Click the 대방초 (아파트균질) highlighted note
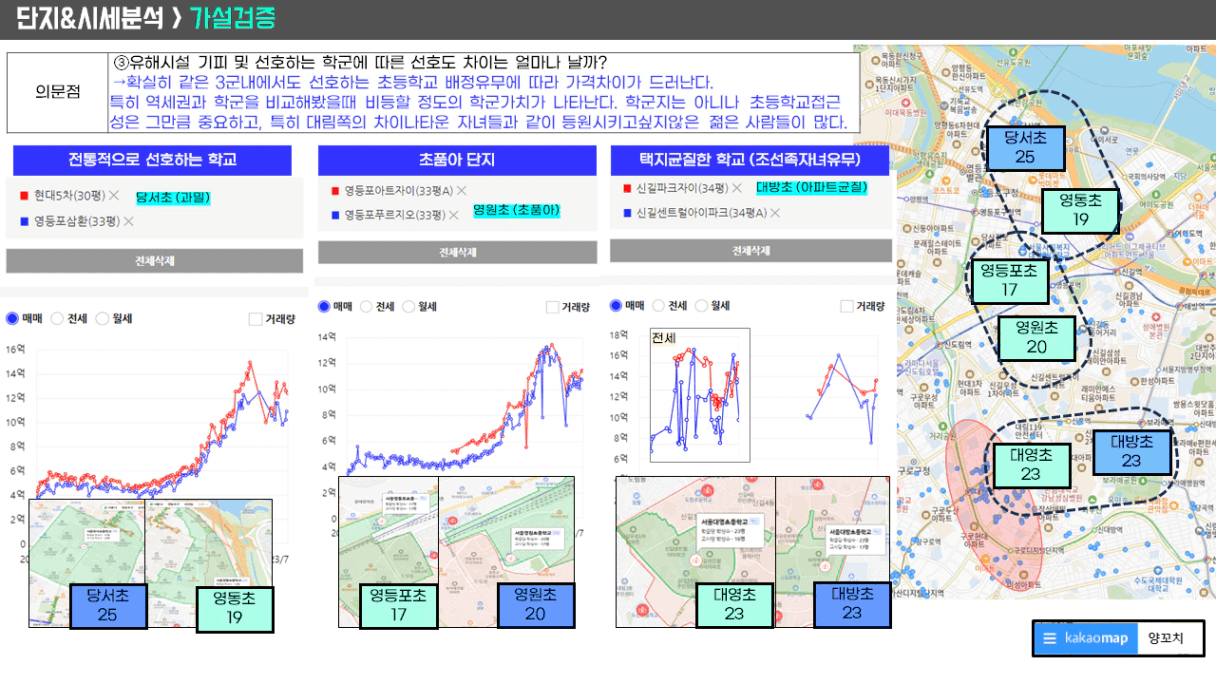The height and width of the screenshot is (684, 1216). [811, 187]
